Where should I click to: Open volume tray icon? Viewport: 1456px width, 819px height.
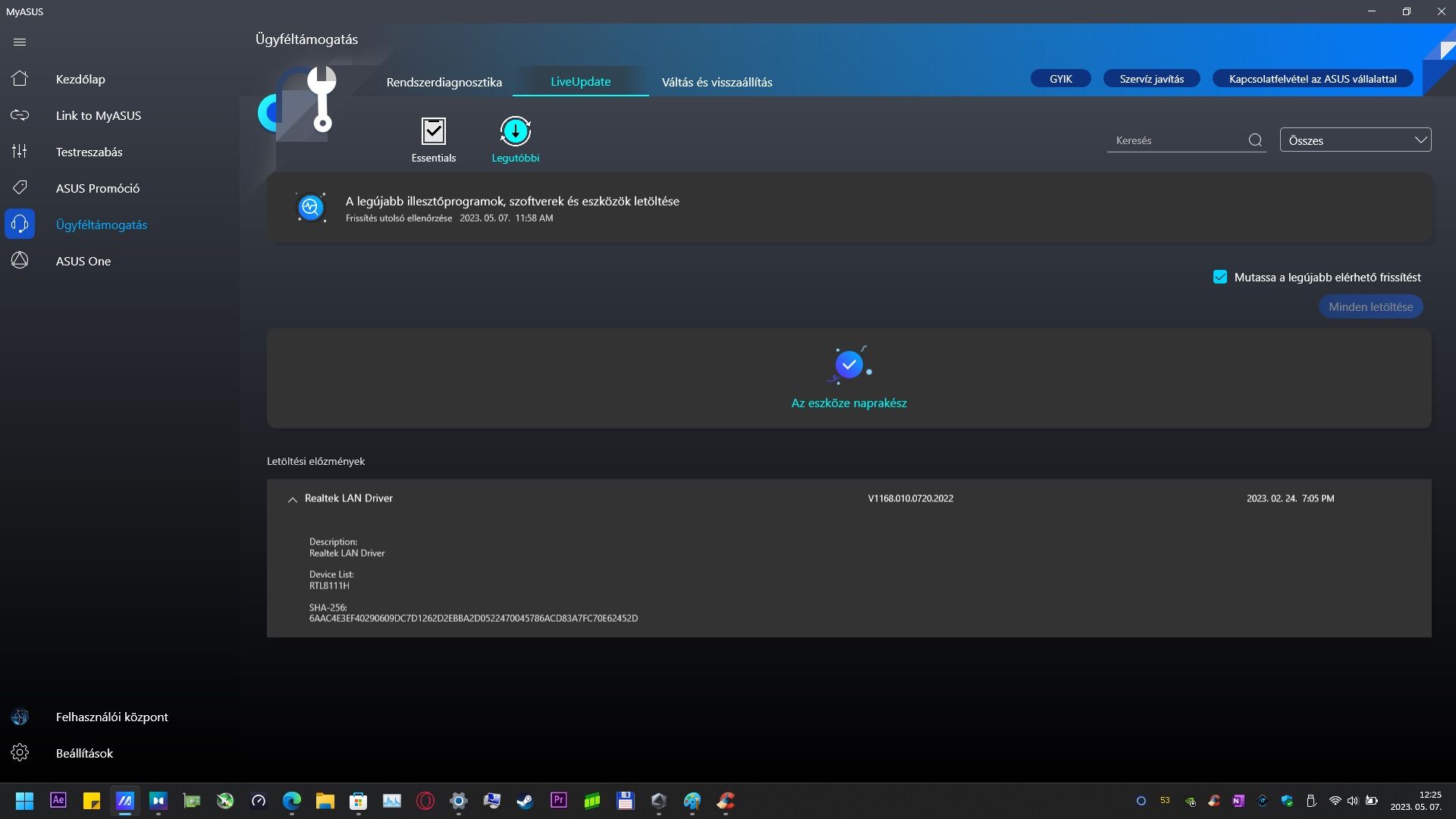(x=1352, y=801)
